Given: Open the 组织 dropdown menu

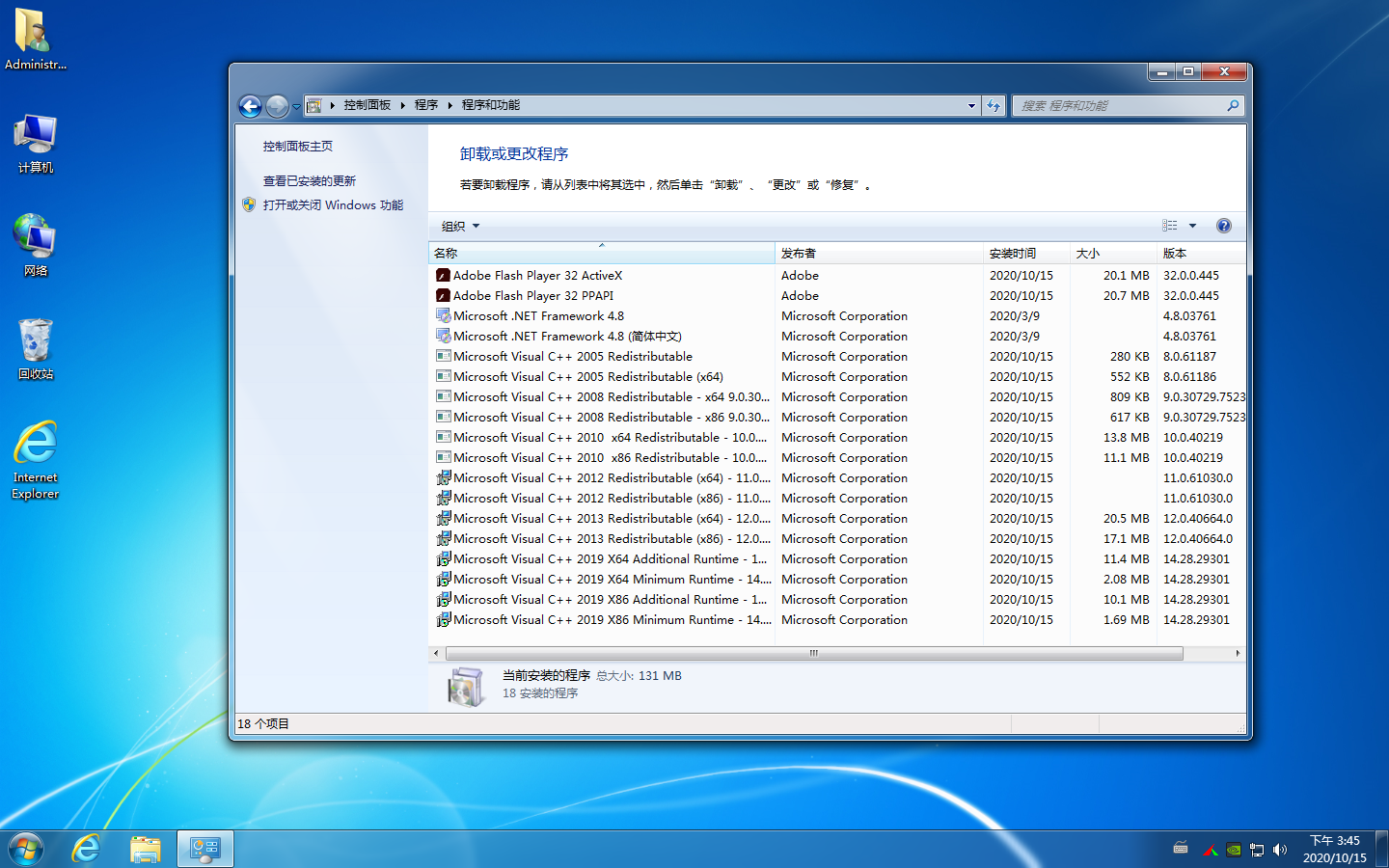Looking at the screenshot, I should tap(460, 227).
